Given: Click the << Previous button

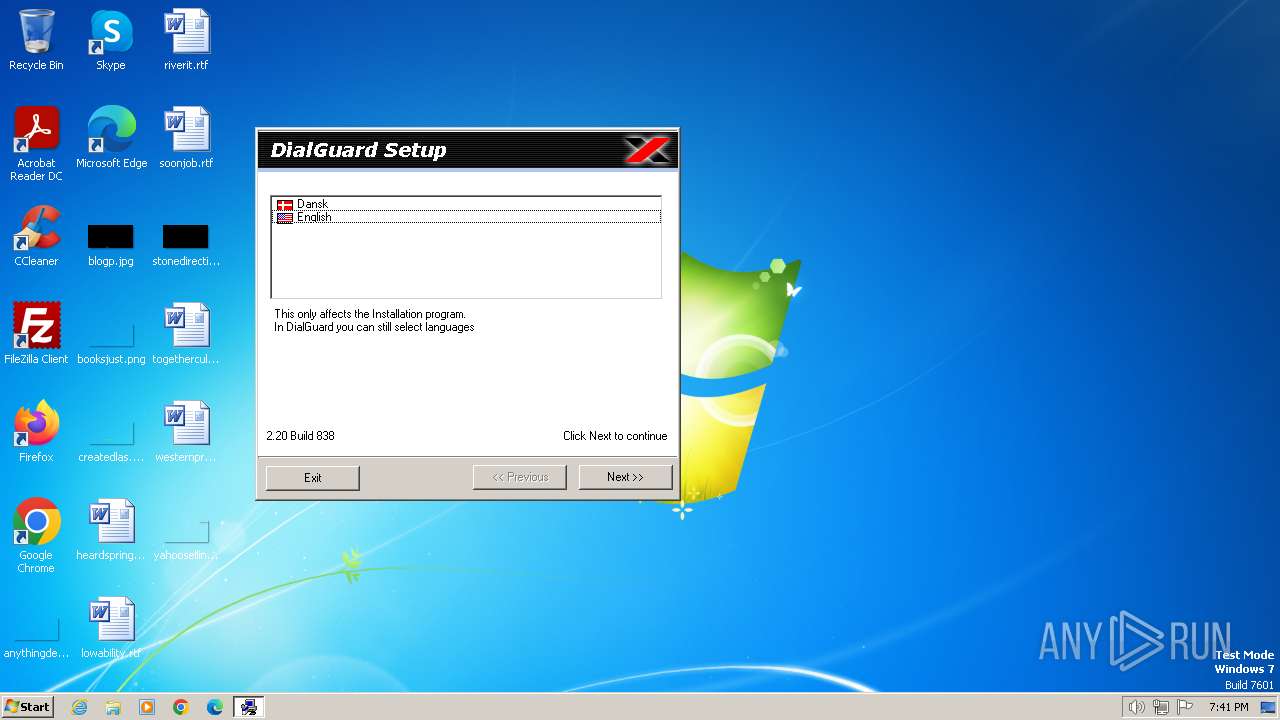Looking at the screenshot, I should click(x=520, y=477).
